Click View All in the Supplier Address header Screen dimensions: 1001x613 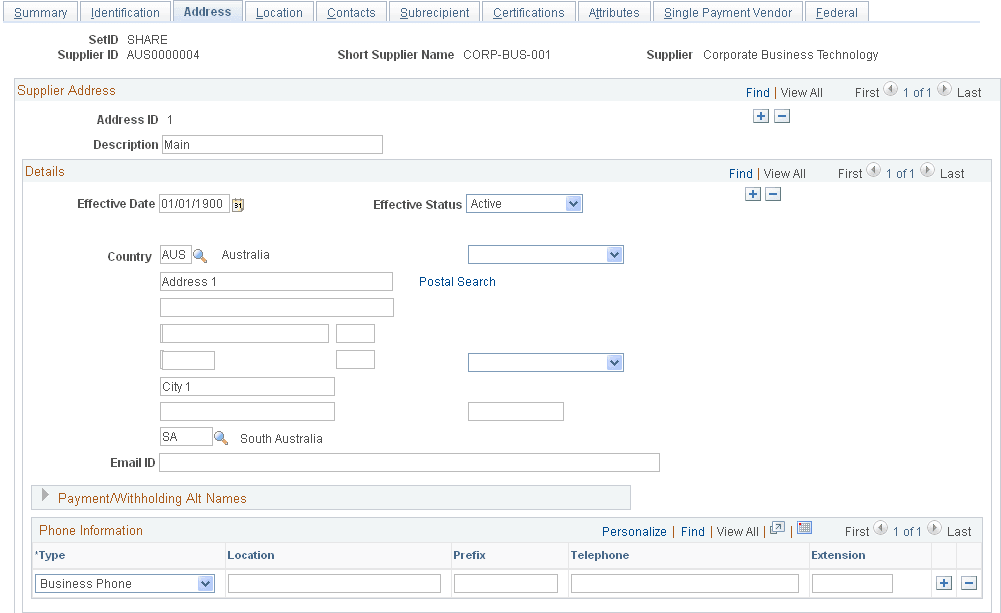tap(801, 92)
